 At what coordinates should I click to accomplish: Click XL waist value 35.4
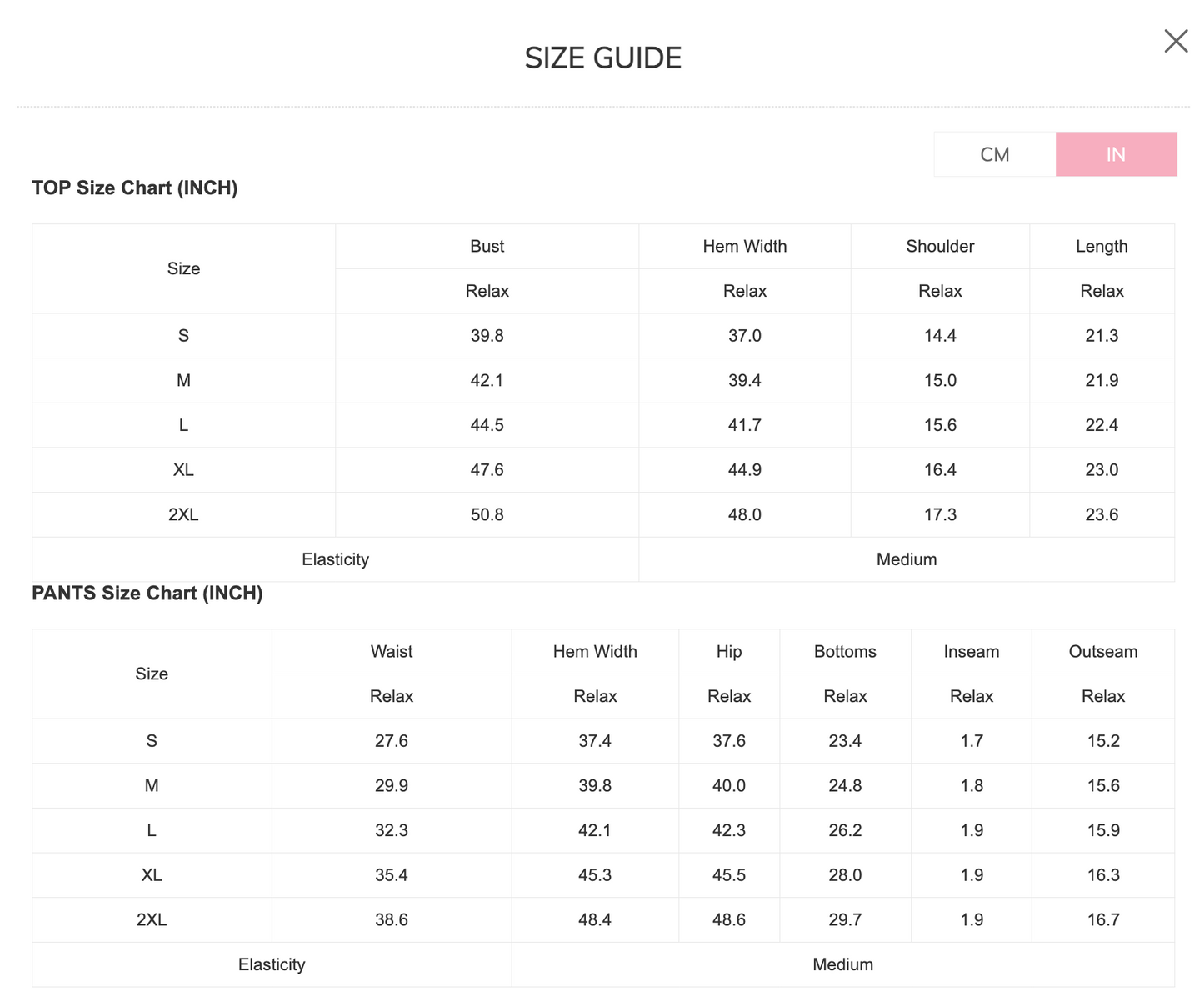pos(392,875)
